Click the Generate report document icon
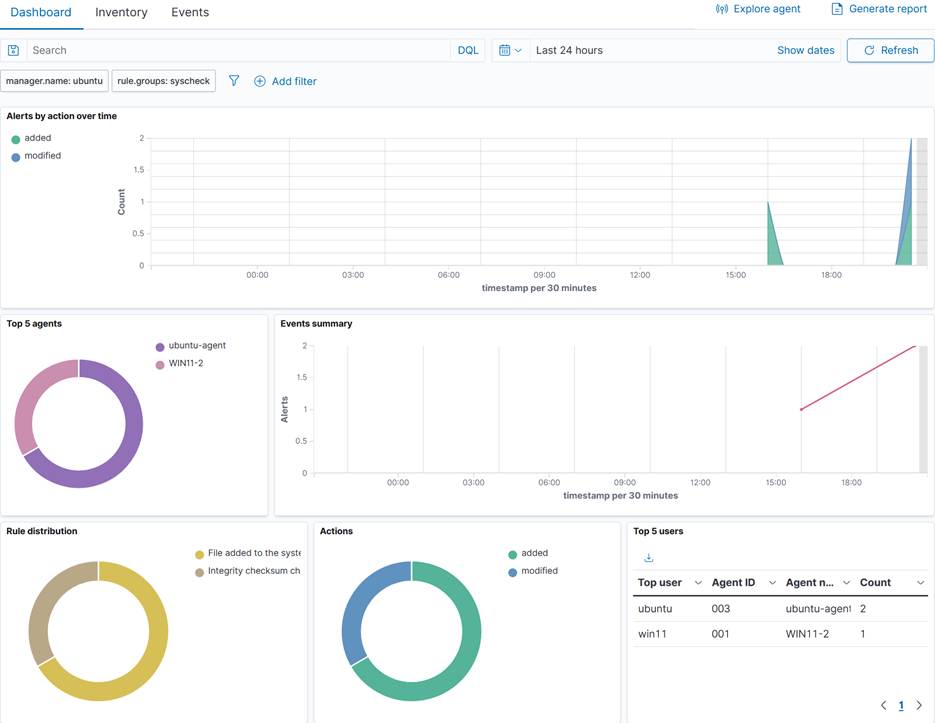The height and width of the screenshot is (723, 935). 837,10
